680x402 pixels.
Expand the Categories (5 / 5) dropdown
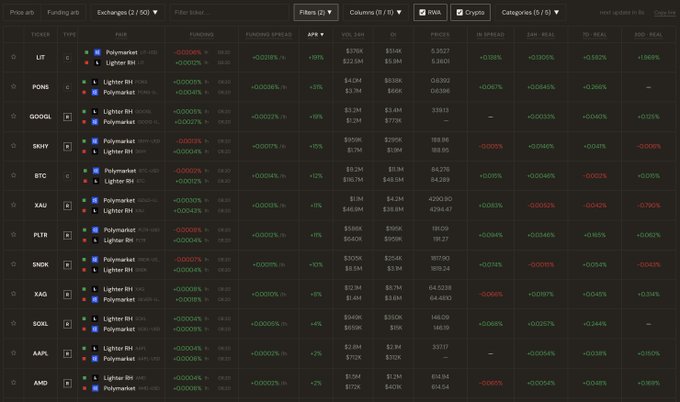point(530,13)
